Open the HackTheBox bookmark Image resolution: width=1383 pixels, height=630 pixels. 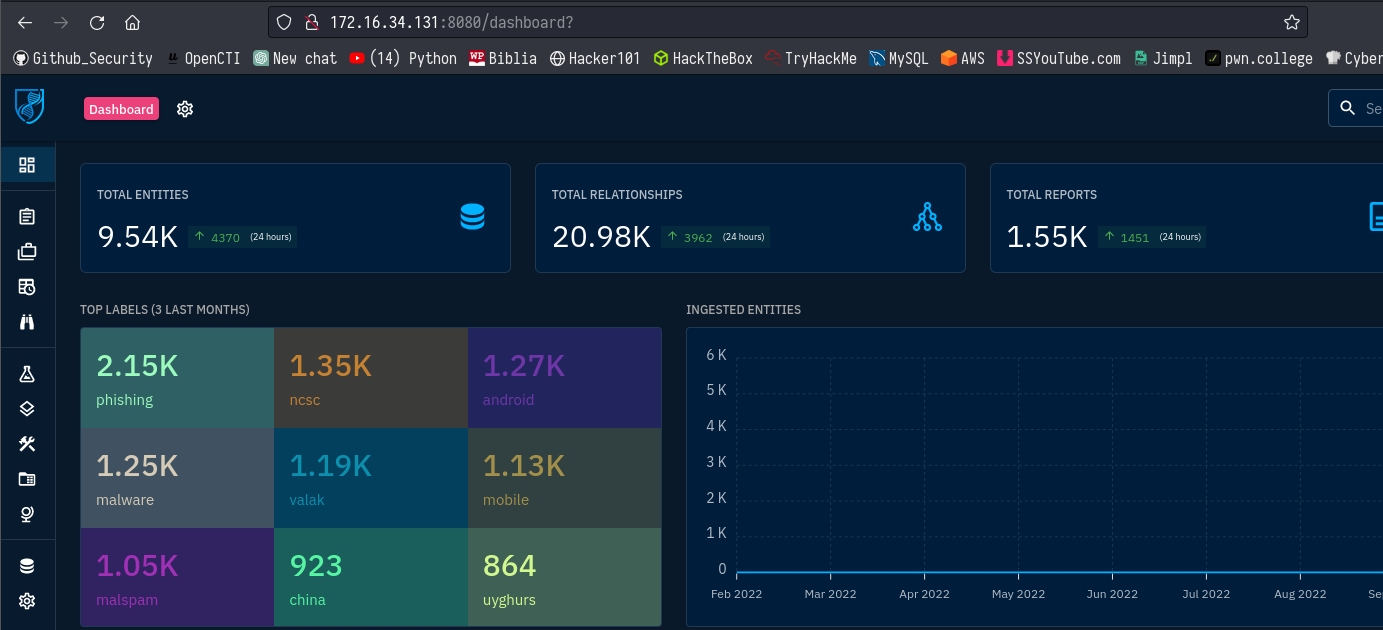pos(702,58)
